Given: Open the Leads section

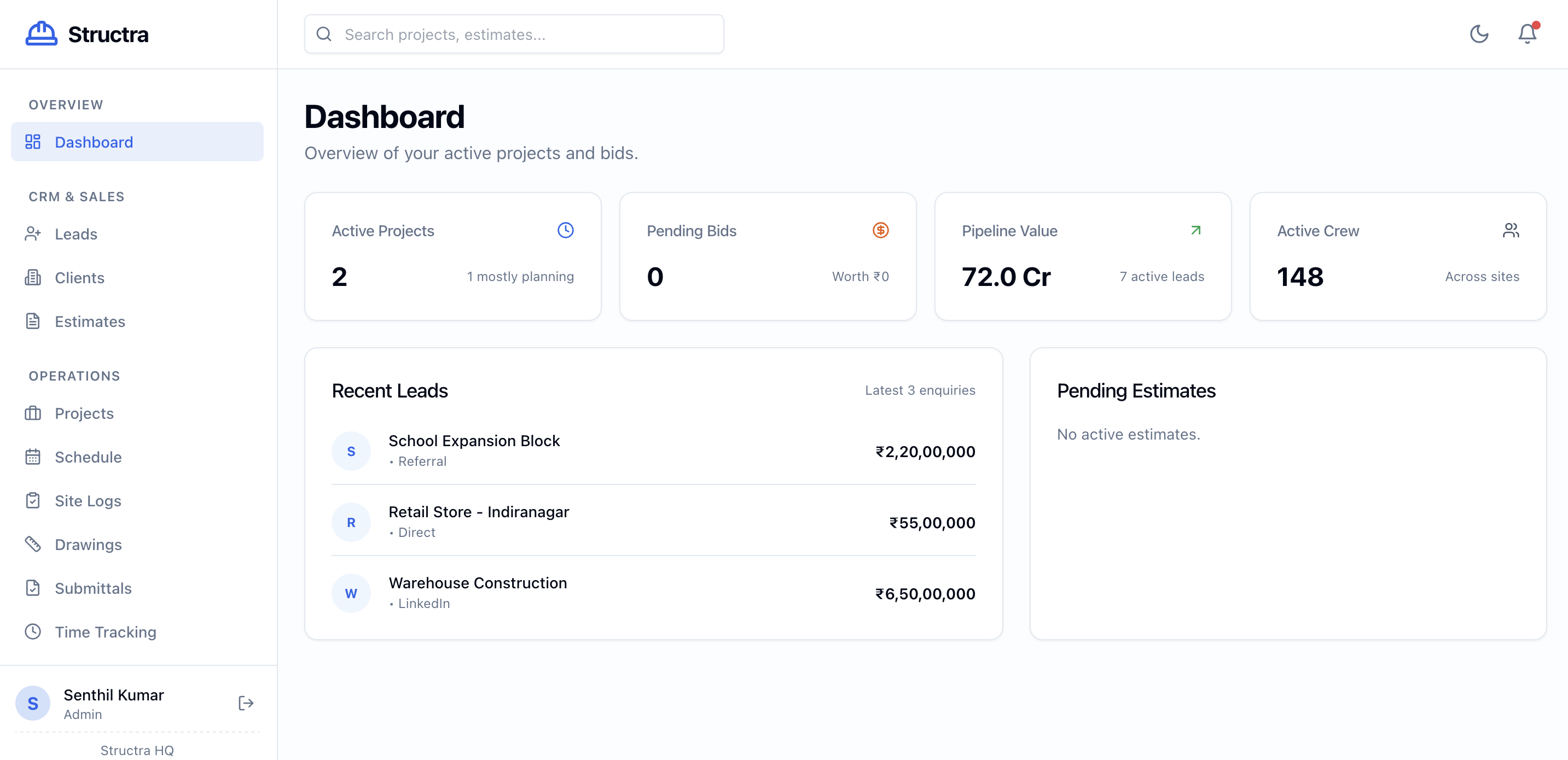Looking at the screenshot, I should pos(76,233).
